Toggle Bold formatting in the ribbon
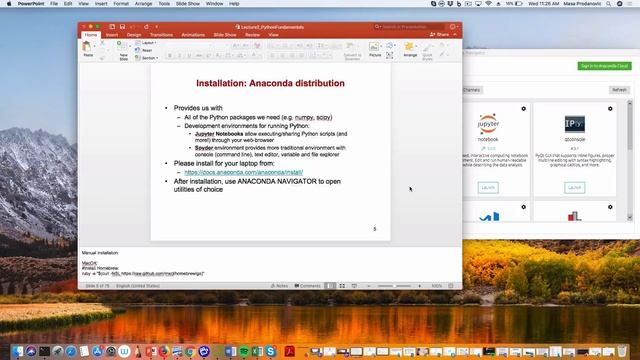Screen dimensions: 640x360 (x=170, y=56)
